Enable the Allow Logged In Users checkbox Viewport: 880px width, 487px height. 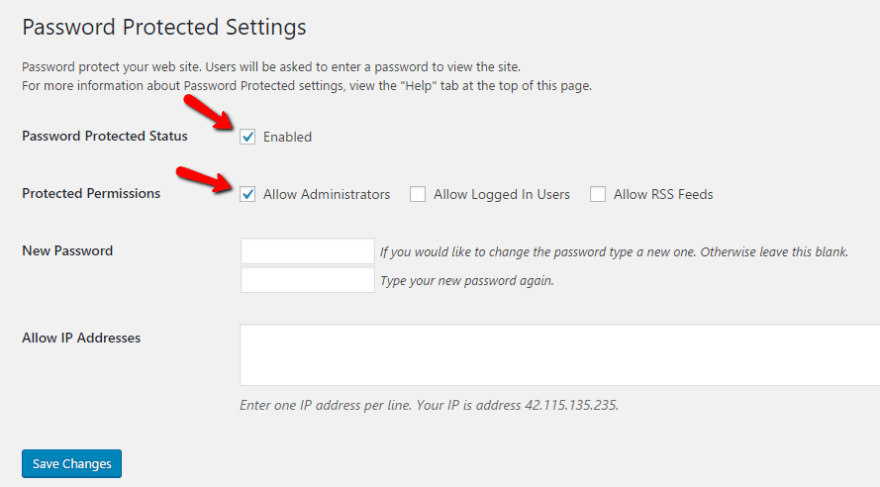coord(418,194)
